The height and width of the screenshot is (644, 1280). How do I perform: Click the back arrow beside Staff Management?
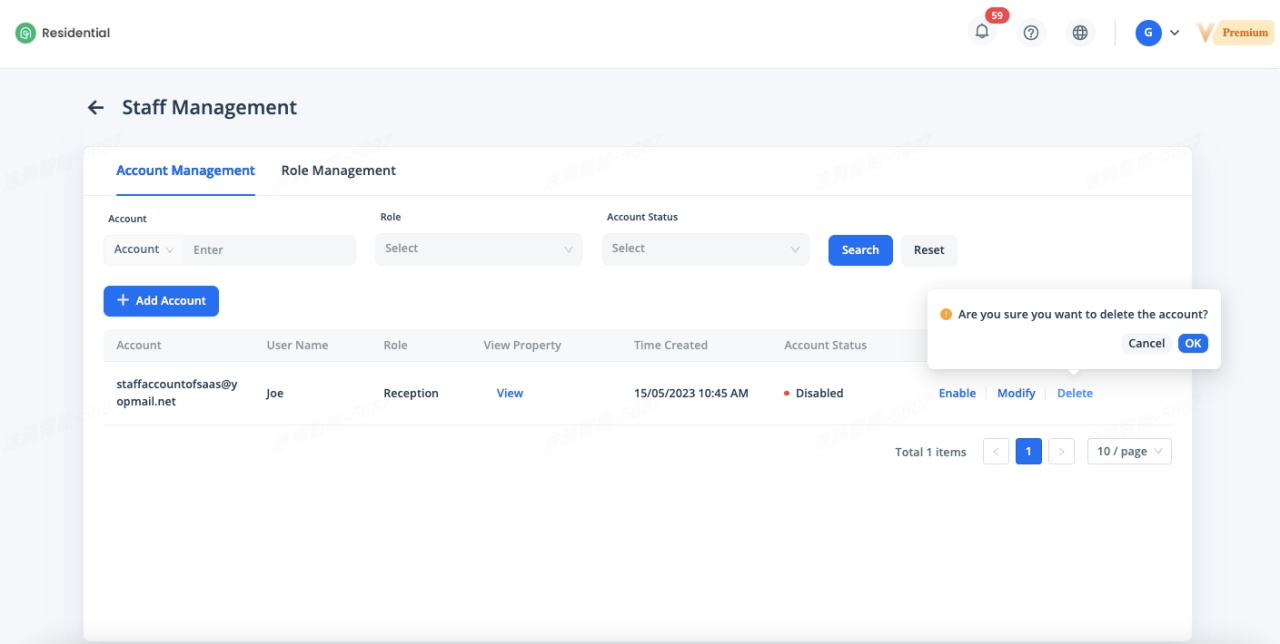tap(96, 108)
